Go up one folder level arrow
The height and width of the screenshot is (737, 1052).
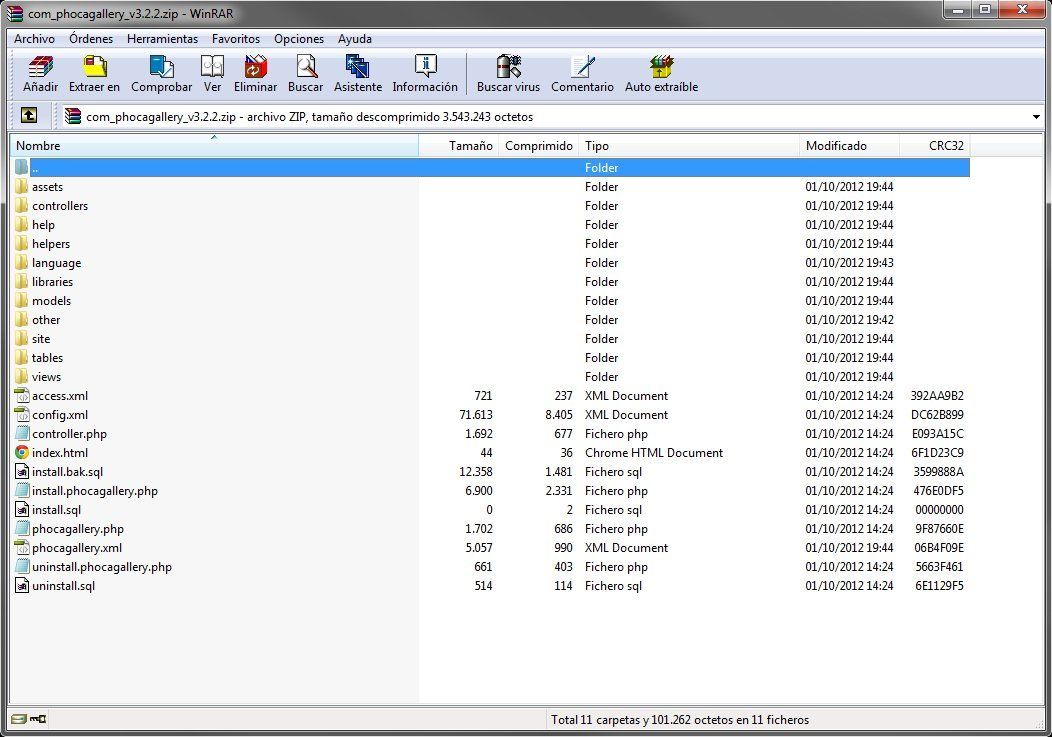(x=29, y=115)
